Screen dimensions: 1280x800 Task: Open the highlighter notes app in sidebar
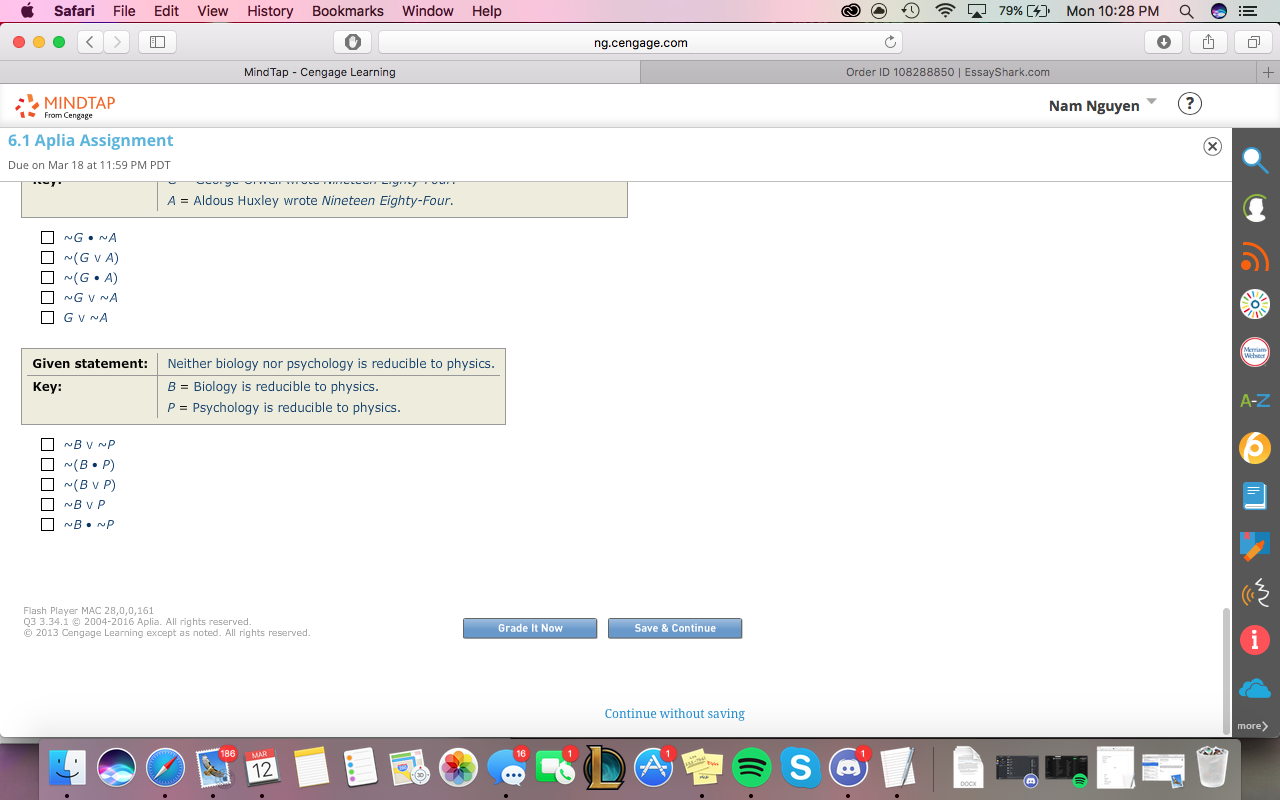[x=1255, y=544]
